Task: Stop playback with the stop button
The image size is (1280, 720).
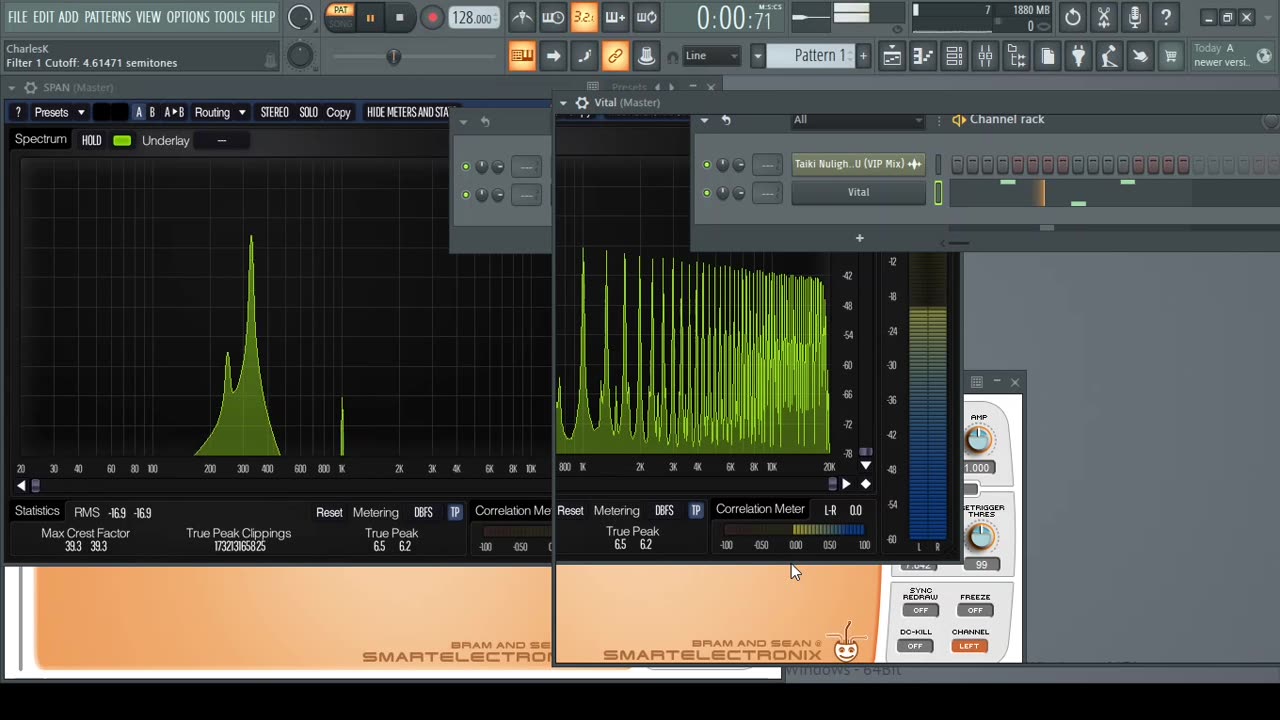Action: tap(400, 17)
